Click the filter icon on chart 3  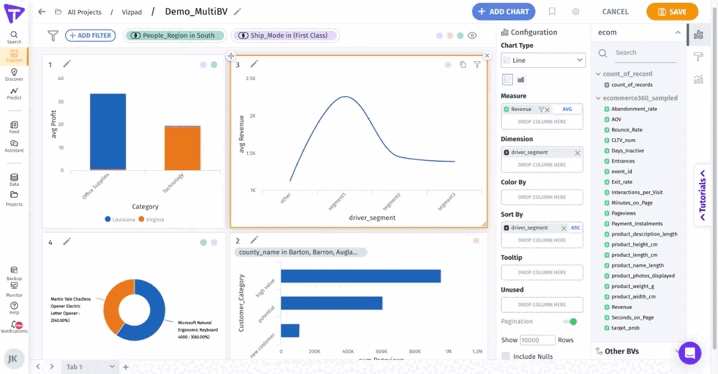pos(477,65)
